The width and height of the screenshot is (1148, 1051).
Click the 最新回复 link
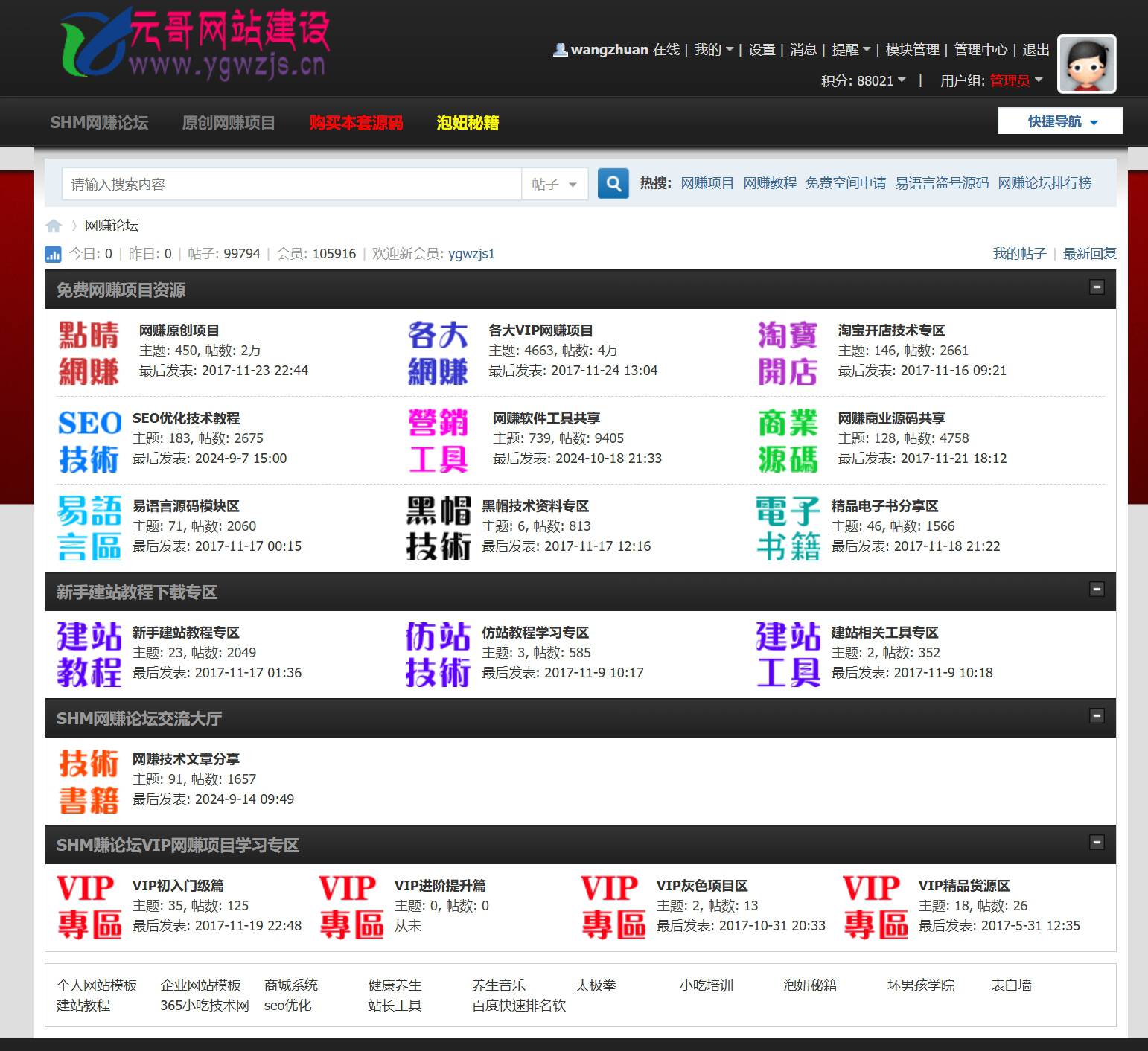1089,254
